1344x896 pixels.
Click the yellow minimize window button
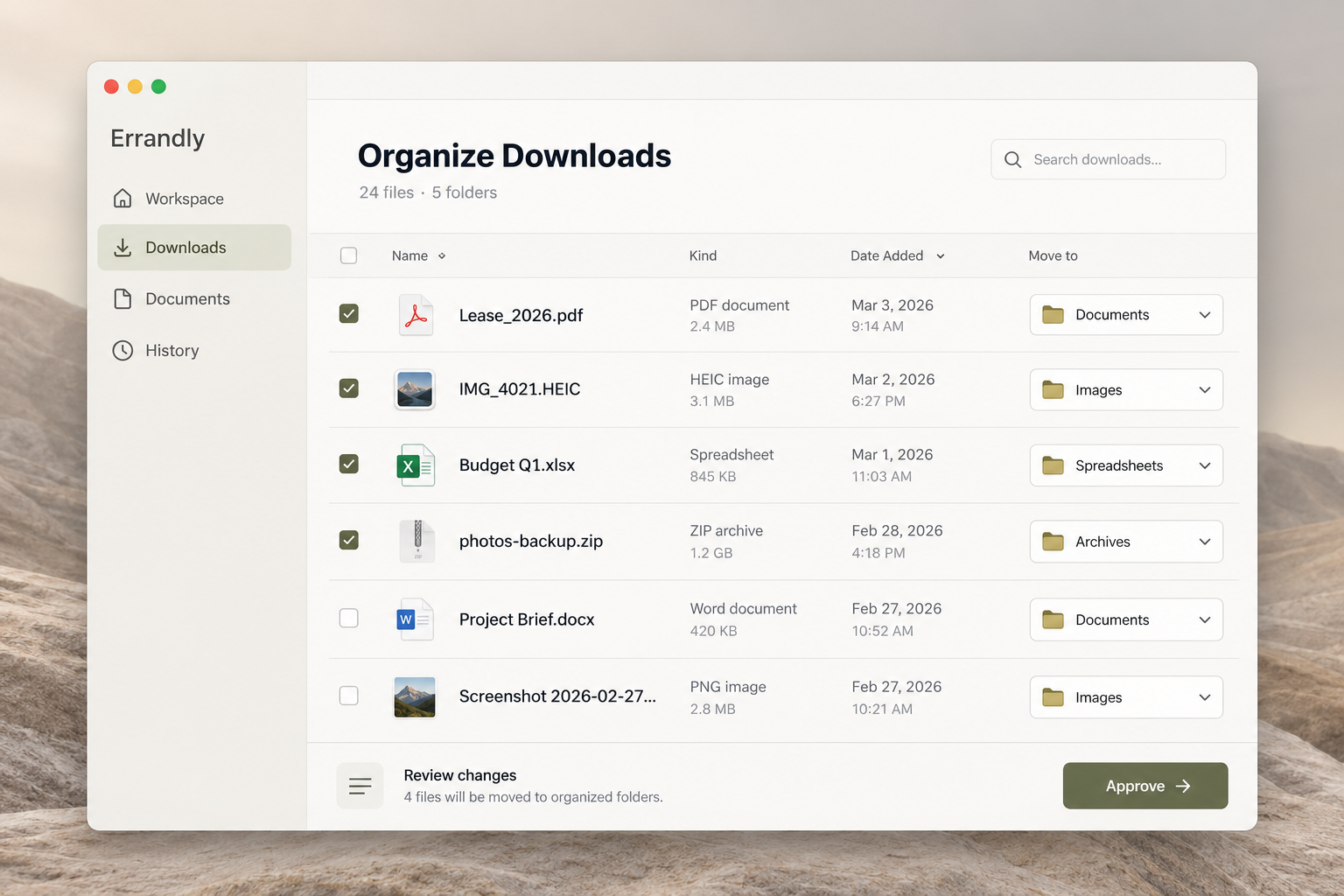pos(135,87)
